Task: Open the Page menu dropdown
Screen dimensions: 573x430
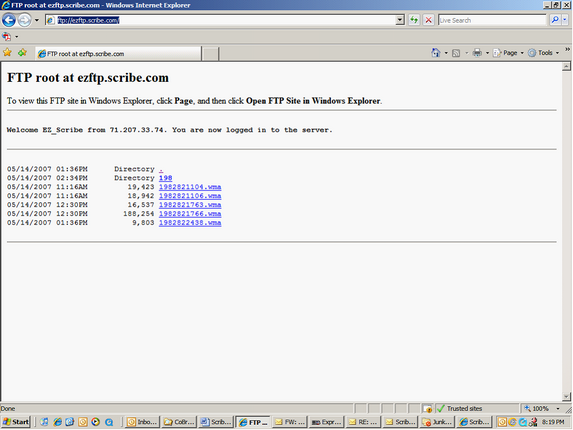Action: (508, 53)
